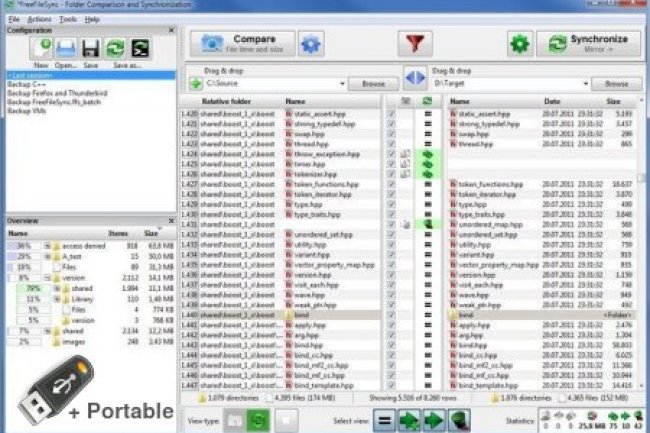650x433 pixels.
Task: Browse for the target folder
Action: coord(616,84)
